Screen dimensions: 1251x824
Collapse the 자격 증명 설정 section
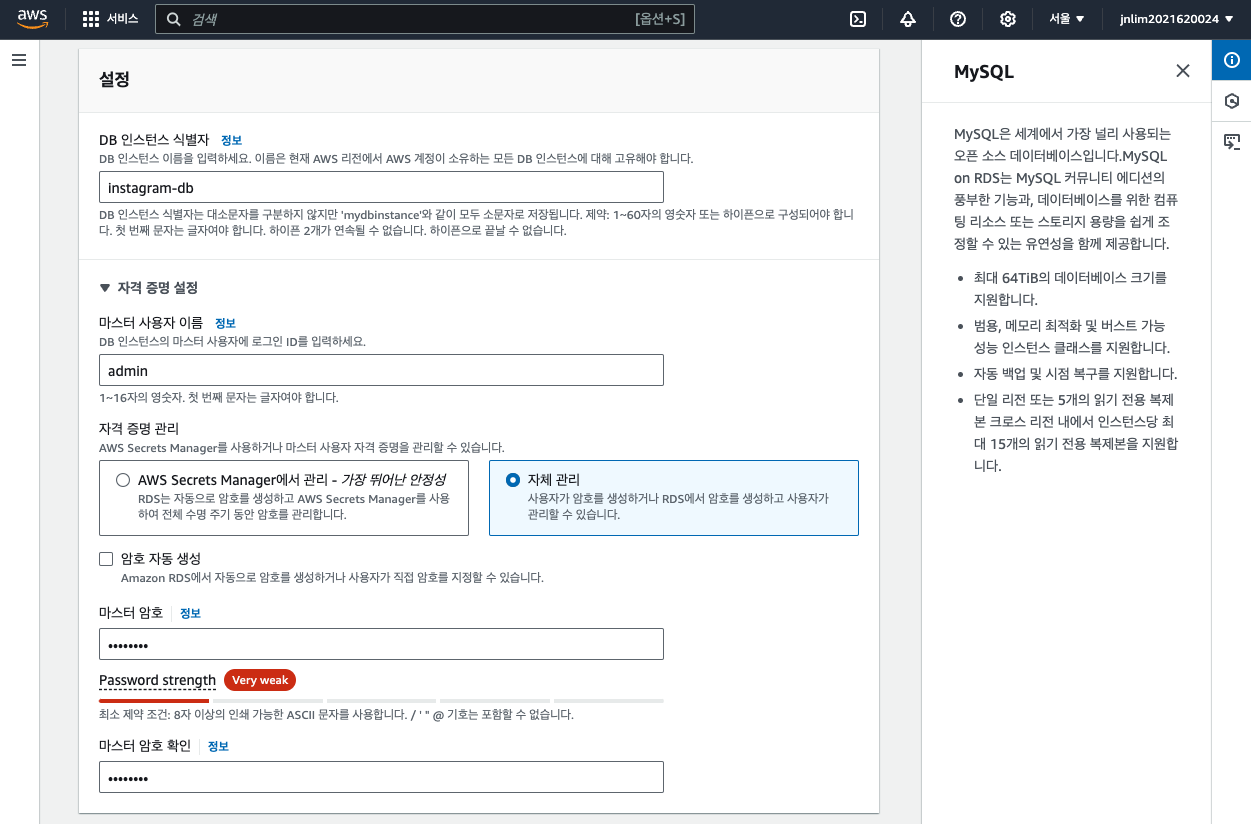point(148,288)
